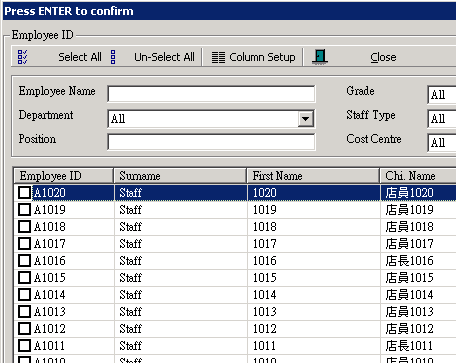Image resolution: width=456 pixels, height=363 pixels.
Task: Select the A1018 employee ID cell
Action: [50, 227]
